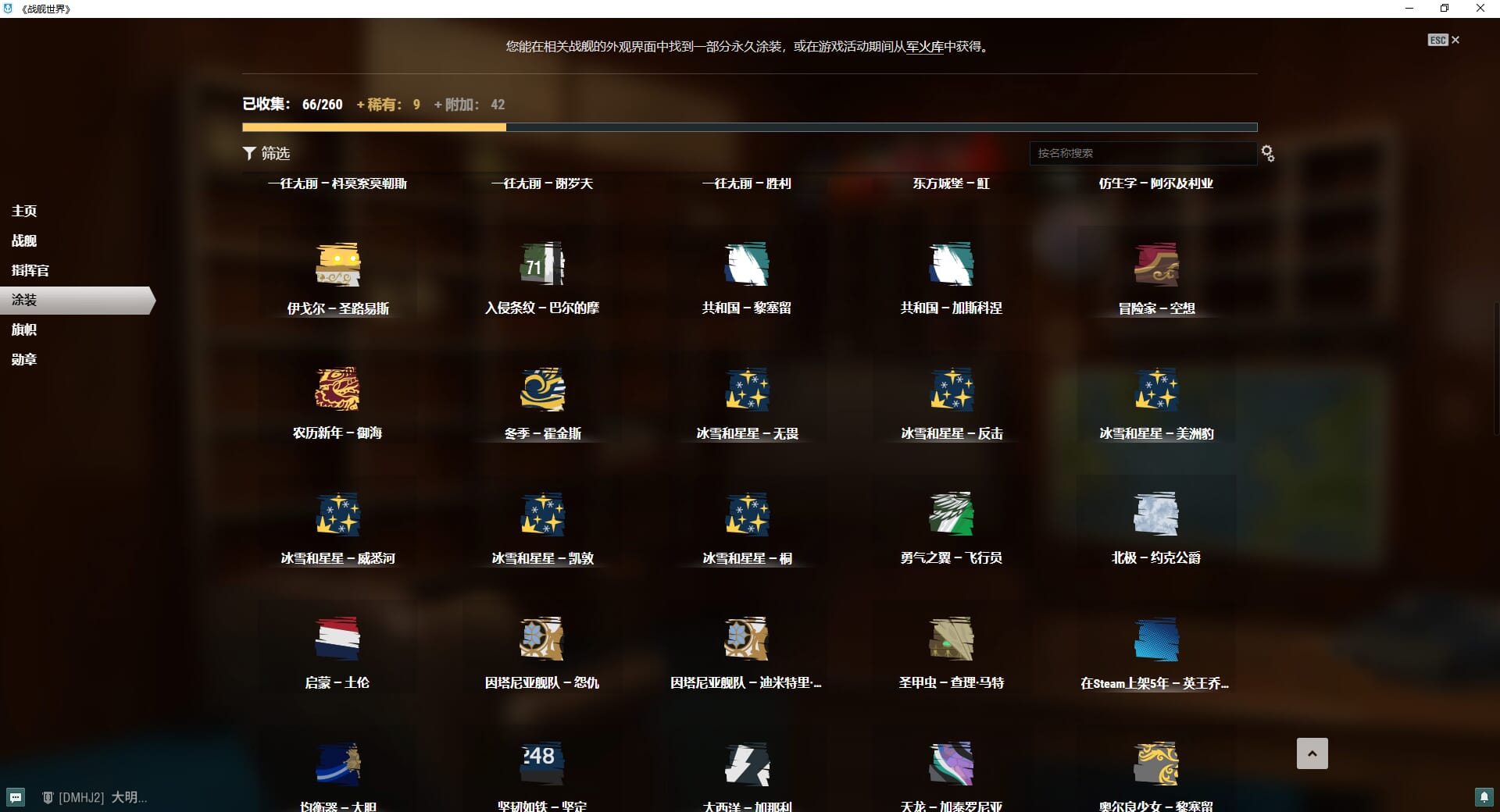This screenshot has height=812, width=1500.
Task: Select the 冒险家 – 空想 camouflage icon
Action: click(x=1156, y=265)
